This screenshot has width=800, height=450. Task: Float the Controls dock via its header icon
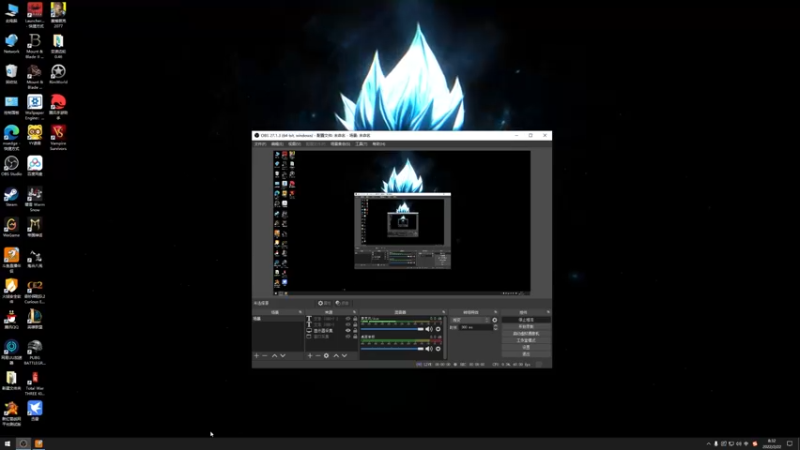[548, 312]
